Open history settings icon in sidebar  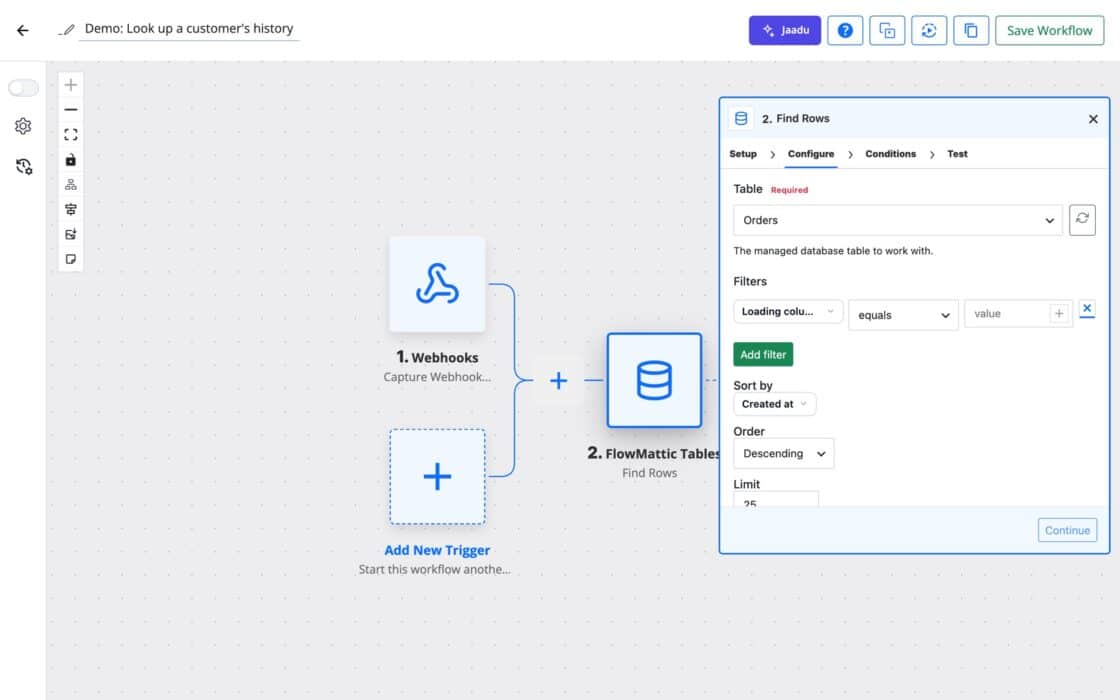click(x=24, y=166)
